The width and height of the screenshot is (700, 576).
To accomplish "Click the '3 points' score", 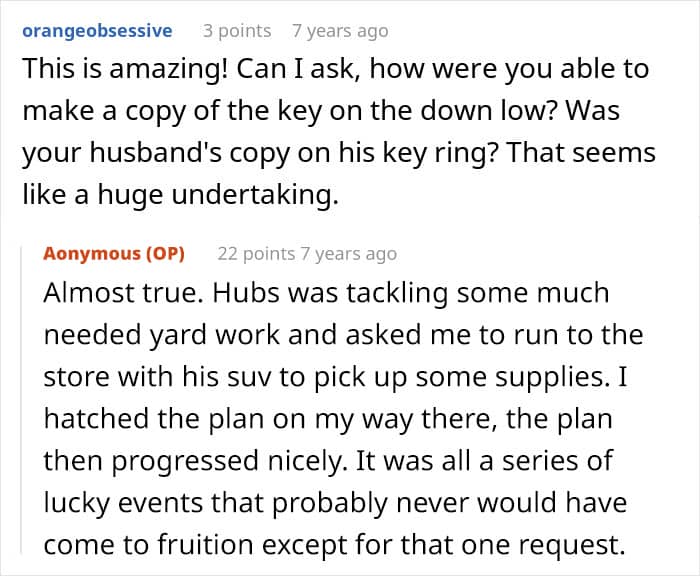I will pyautogui.click(x=237, y=31).
